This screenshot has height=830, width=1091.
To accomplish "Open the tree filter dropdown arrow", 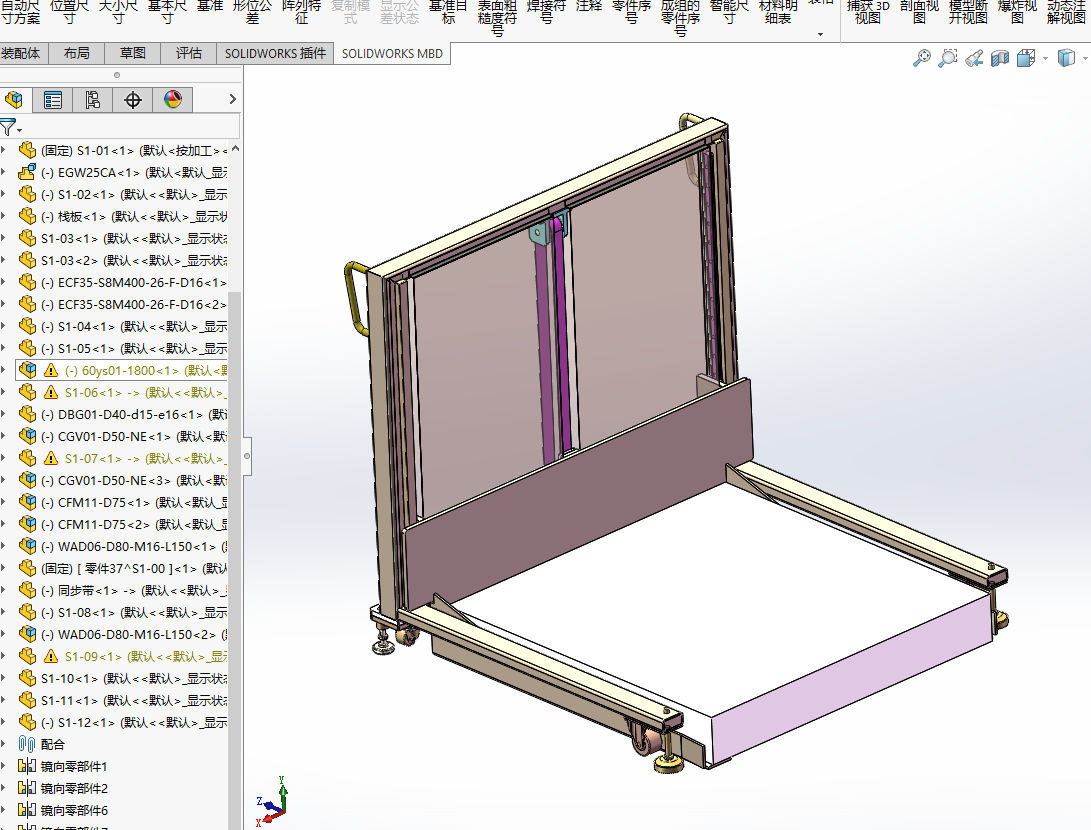I will pos(19,130).
